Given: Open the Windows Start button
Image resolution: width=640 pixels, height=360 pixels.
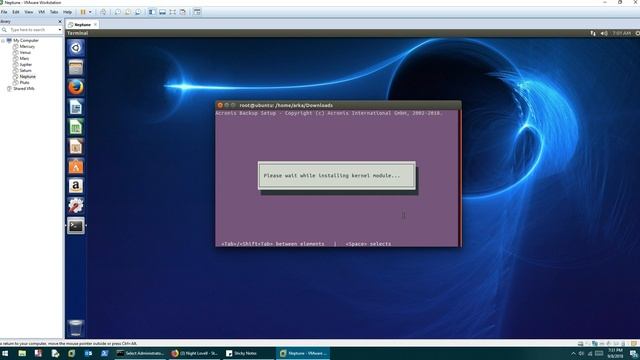Looking at the screenshot, I should (x=5, y=353).
